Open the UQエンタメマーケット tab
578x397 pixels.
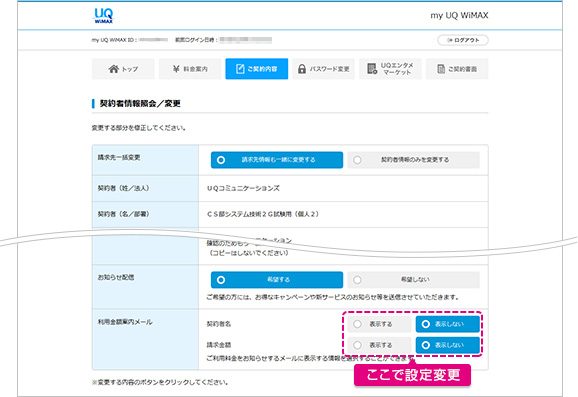coord(390,69)
